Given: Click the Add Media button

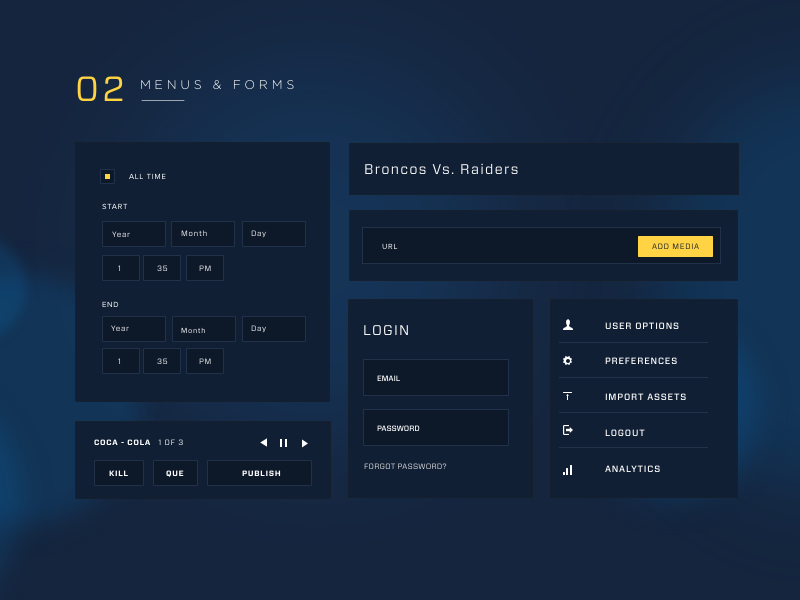Looking at the screenshot, I should (675, 246).
